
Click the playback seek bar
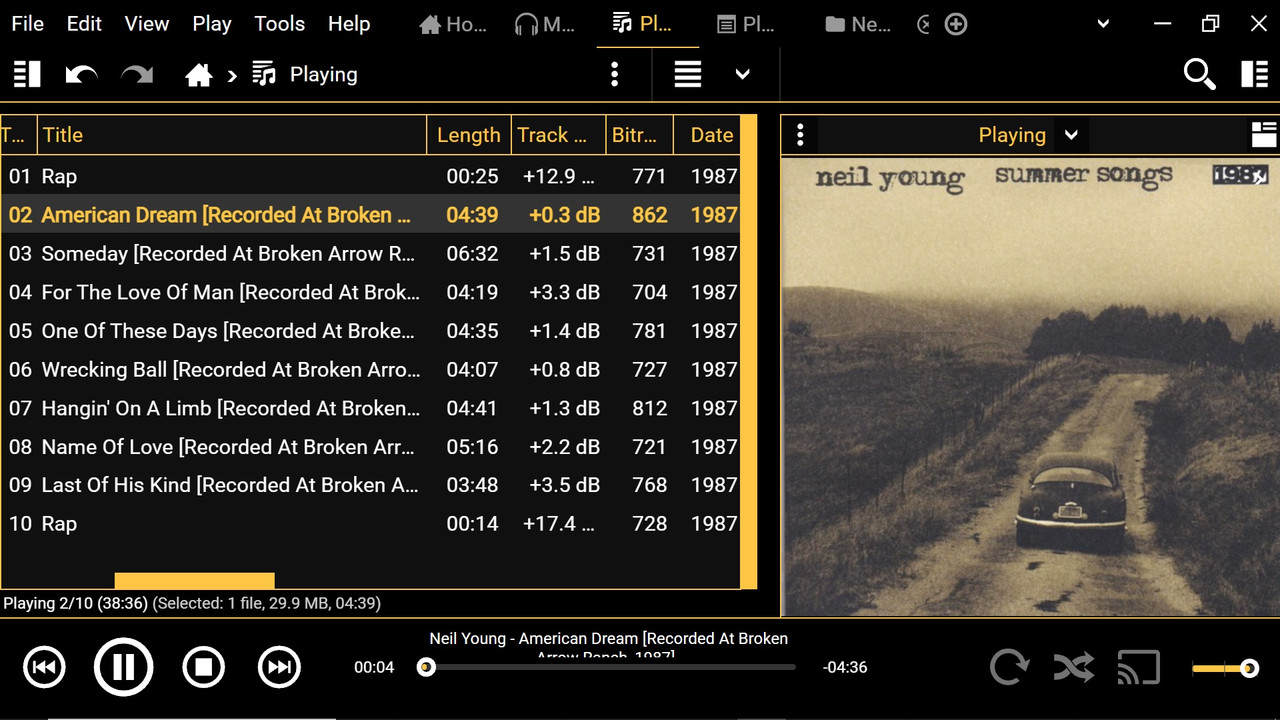(x=610, y=667)
